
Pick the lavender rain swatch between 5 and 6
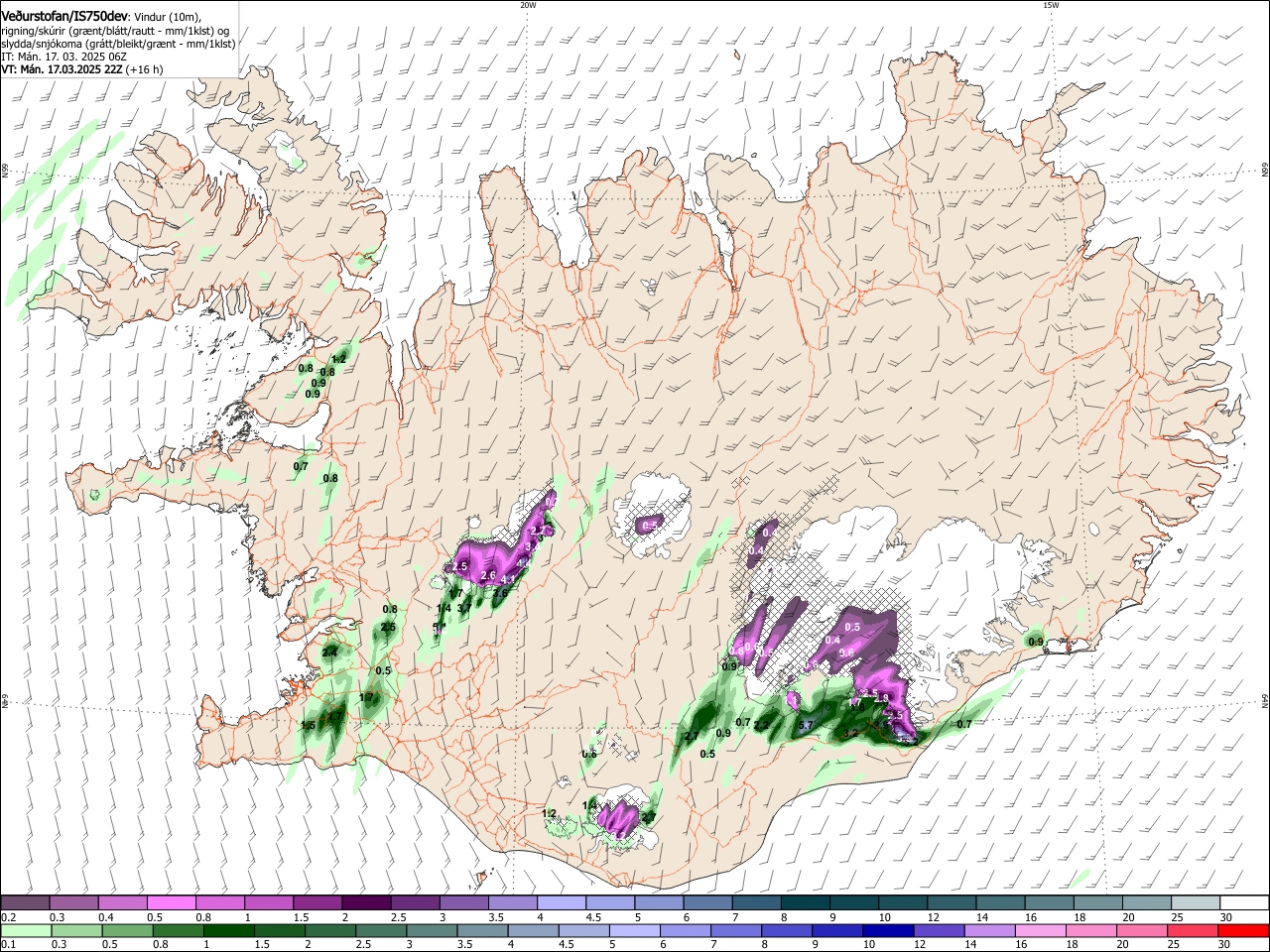click(x=635, y=930)
